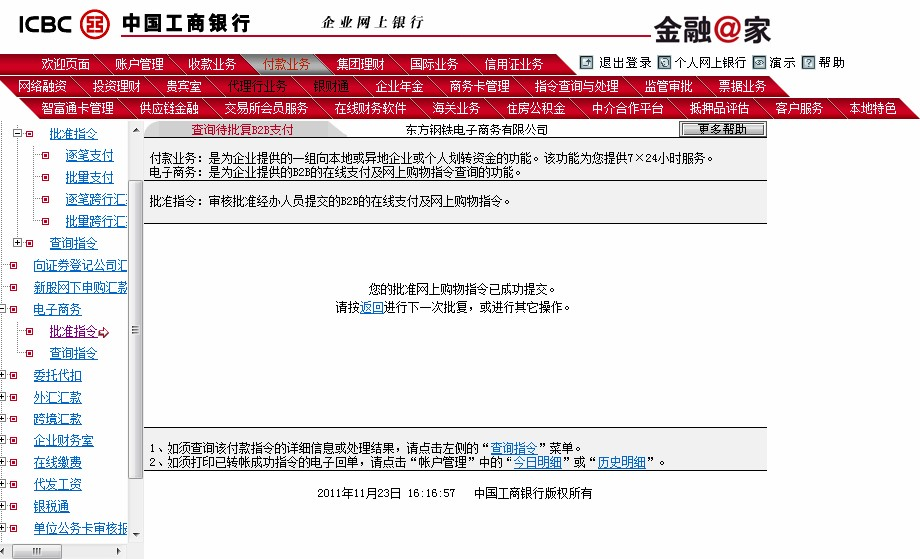The height and width of the screenshot is (559, 920).
Task: Open the 银财通 tab
Action: point(331,86)
